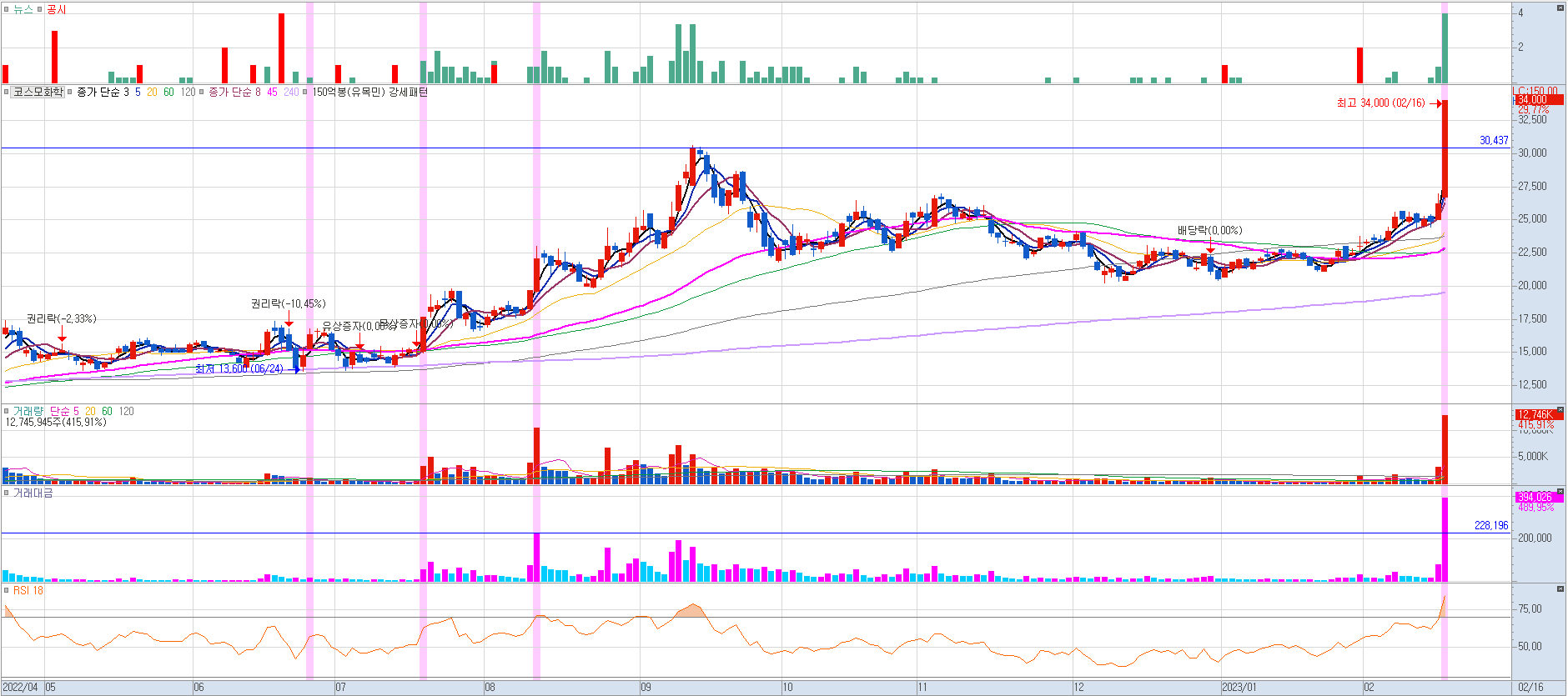Open the 거래량 indicator label

point(28,411)
